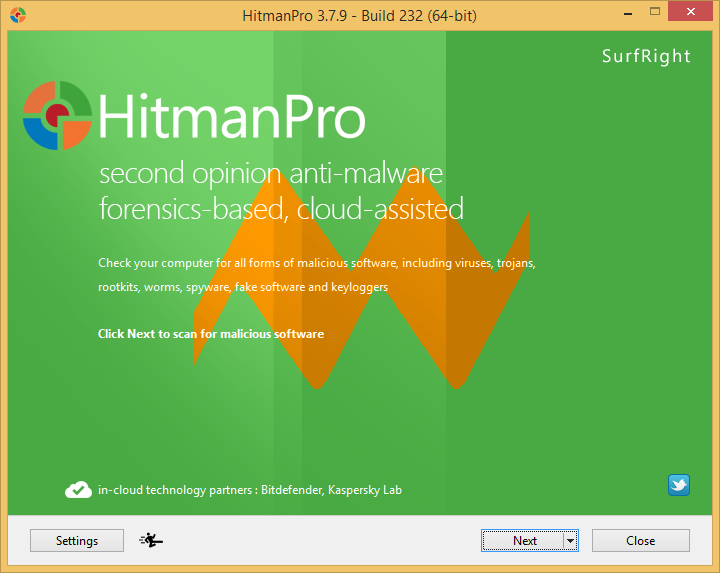Open the Settings dialog
The width and height of the screenshot is (720, 573).
77,540
